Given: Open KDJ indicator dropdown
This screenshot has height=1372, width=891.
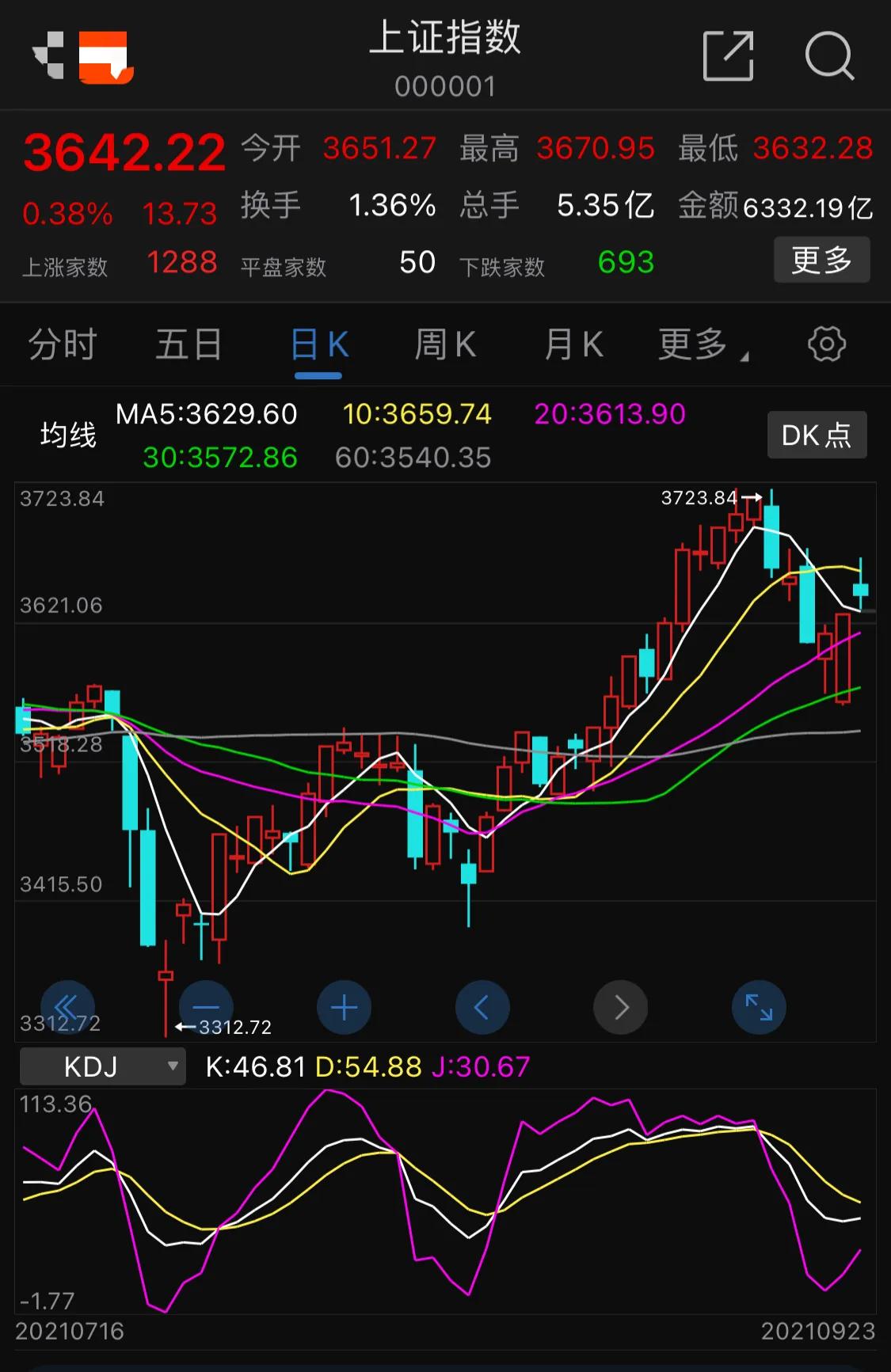Looking at the screenshot, I should pyautogui.click(x=103, y=1066).
